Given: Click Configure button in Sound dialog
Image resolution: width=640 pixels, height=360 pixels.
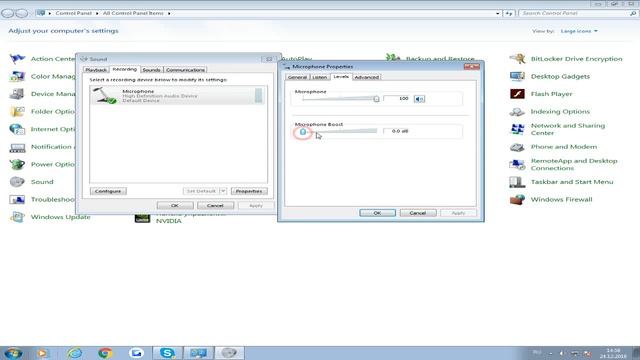Looking at the screenshot, I should click(x=108, y=191).
